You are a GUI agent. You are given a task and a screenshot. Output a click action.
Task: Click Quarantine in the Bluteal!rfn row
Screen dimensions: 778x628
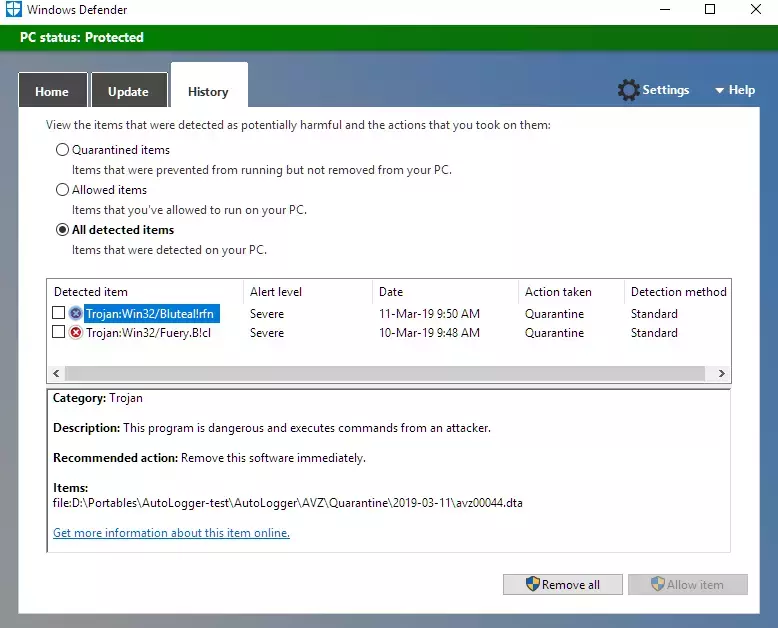pyautogui.click(x=554, y=314)
